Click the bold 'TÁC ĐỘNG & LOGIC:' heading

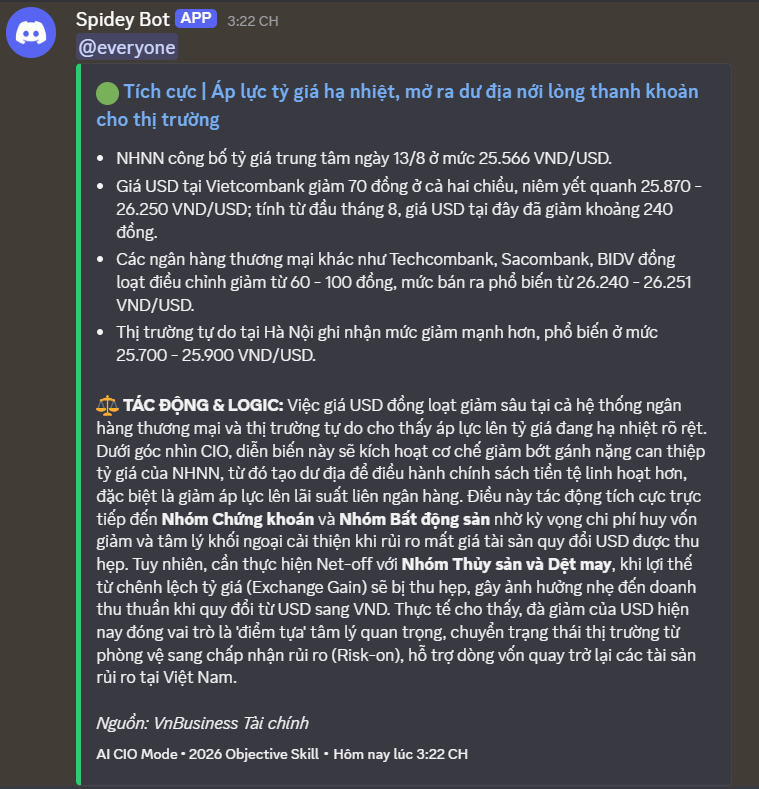coord(203,406)
